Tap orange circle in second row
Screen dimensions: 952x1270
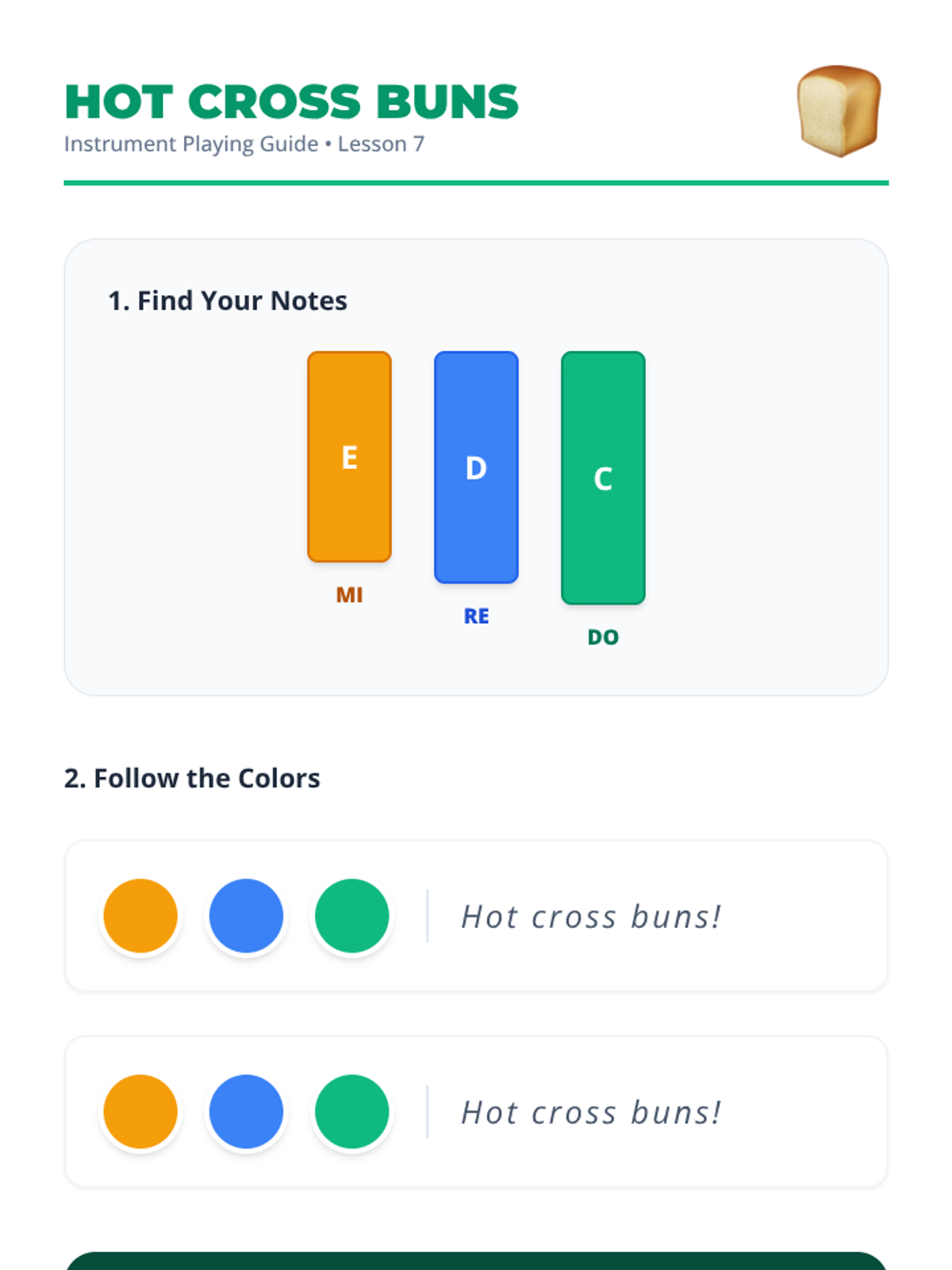140,1112
